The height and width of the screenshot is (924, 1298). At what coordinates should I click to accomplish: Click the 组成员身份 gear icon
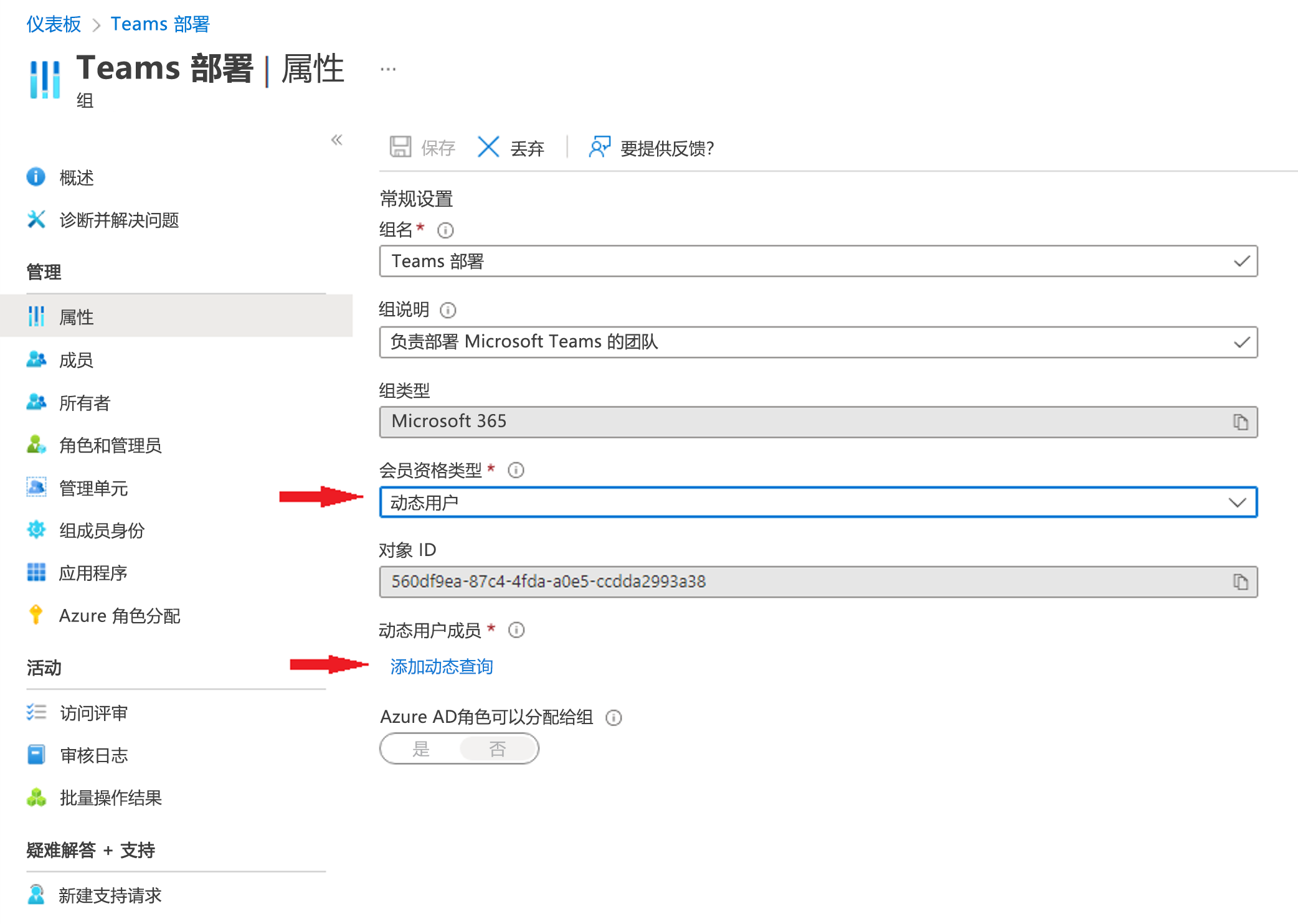click(36, 530)
